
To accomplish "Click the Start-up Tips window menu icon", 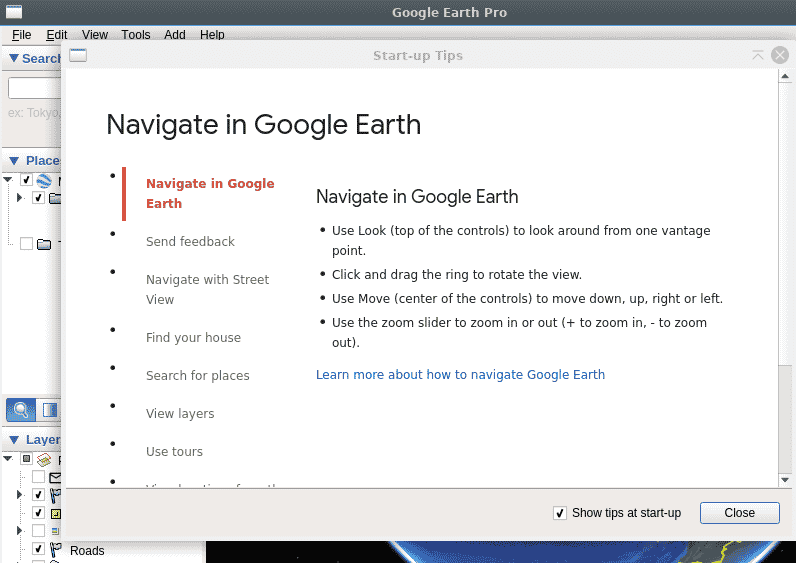I will coord(78,55).
